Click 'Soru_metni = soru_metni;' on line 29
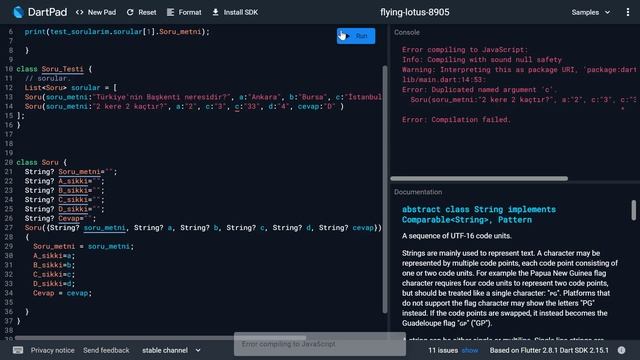Viewport: 640px width, 360px height. [x=83, y=247]
